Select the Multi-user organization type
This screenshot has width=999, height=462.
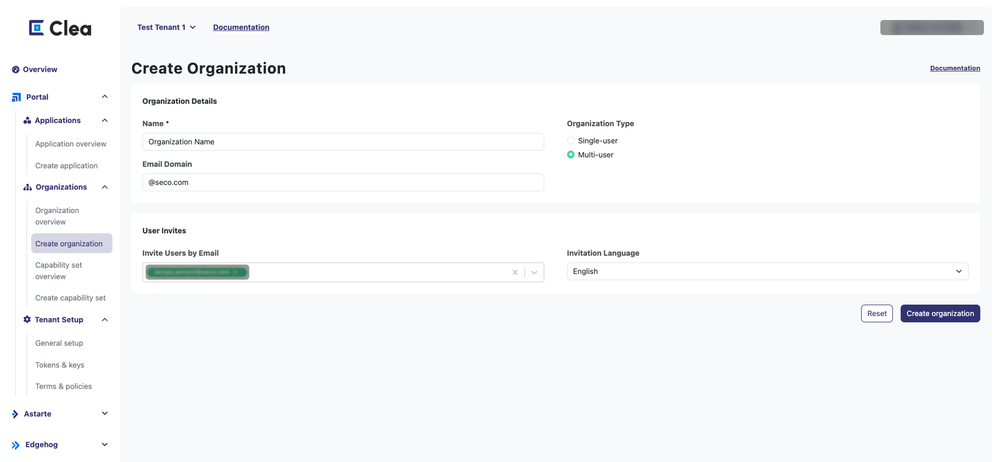click(x=571, y=155)
